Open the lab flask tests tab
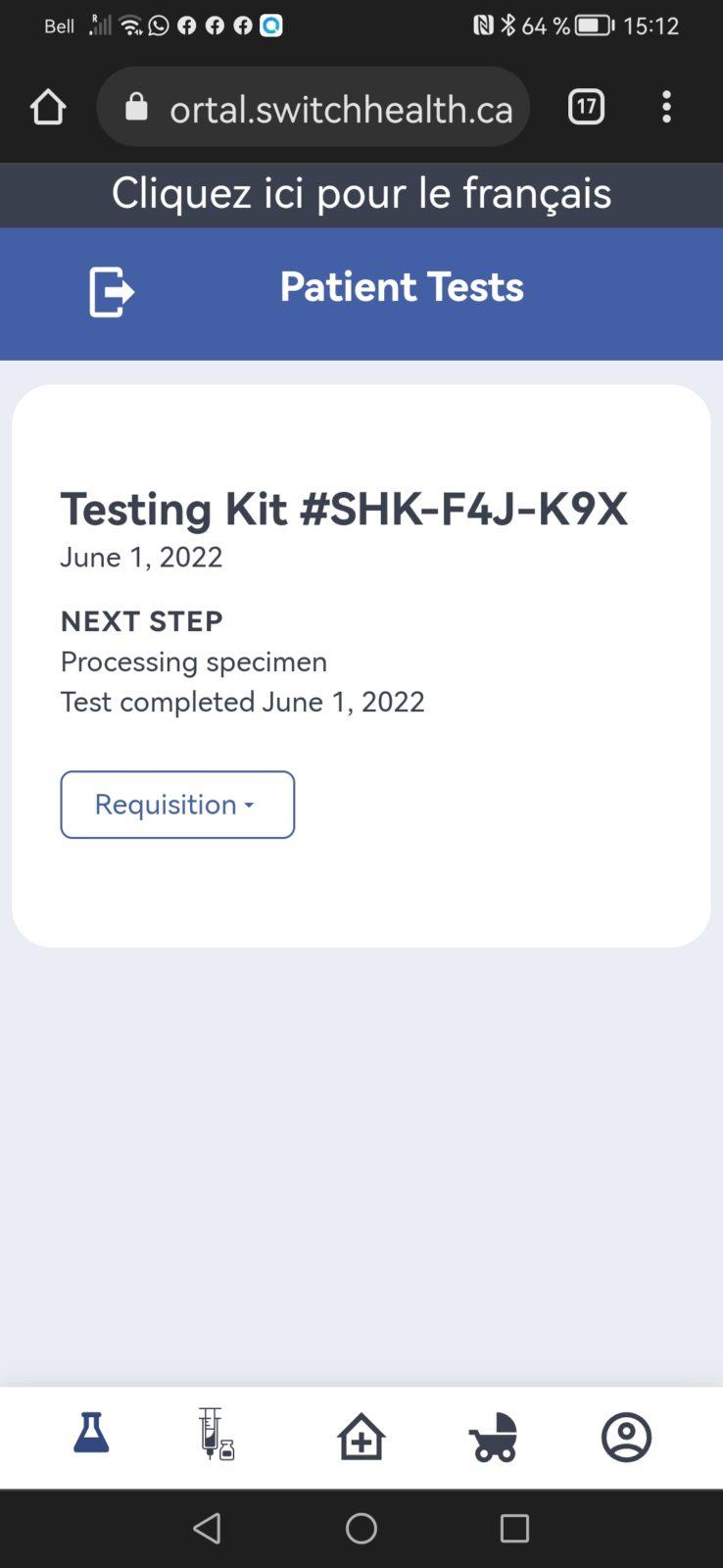Viewport: 723px width, 1568px height. pos(91,1434)
